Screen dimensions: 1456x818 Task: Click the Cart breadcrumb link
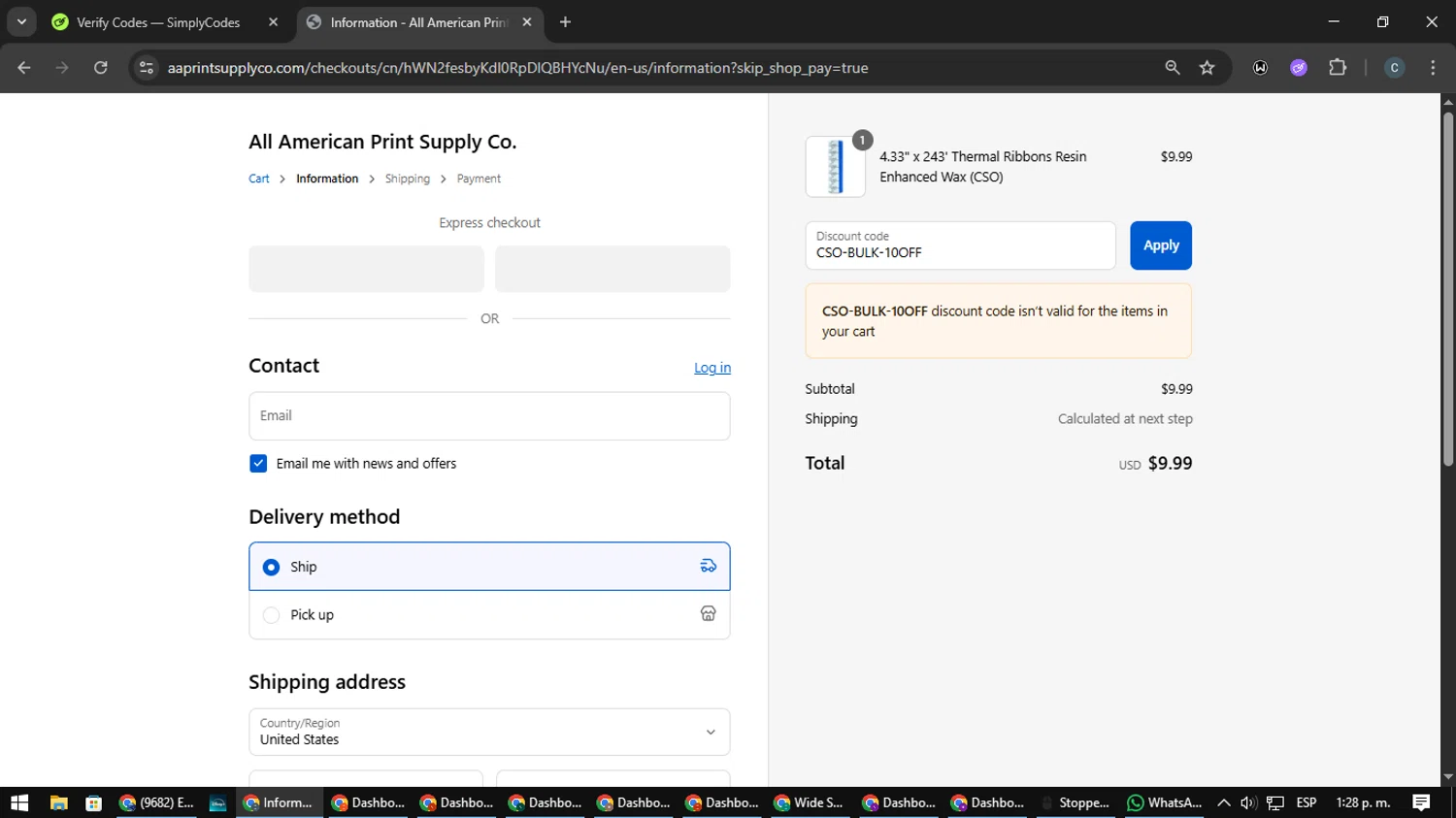(x=259, y=179)
